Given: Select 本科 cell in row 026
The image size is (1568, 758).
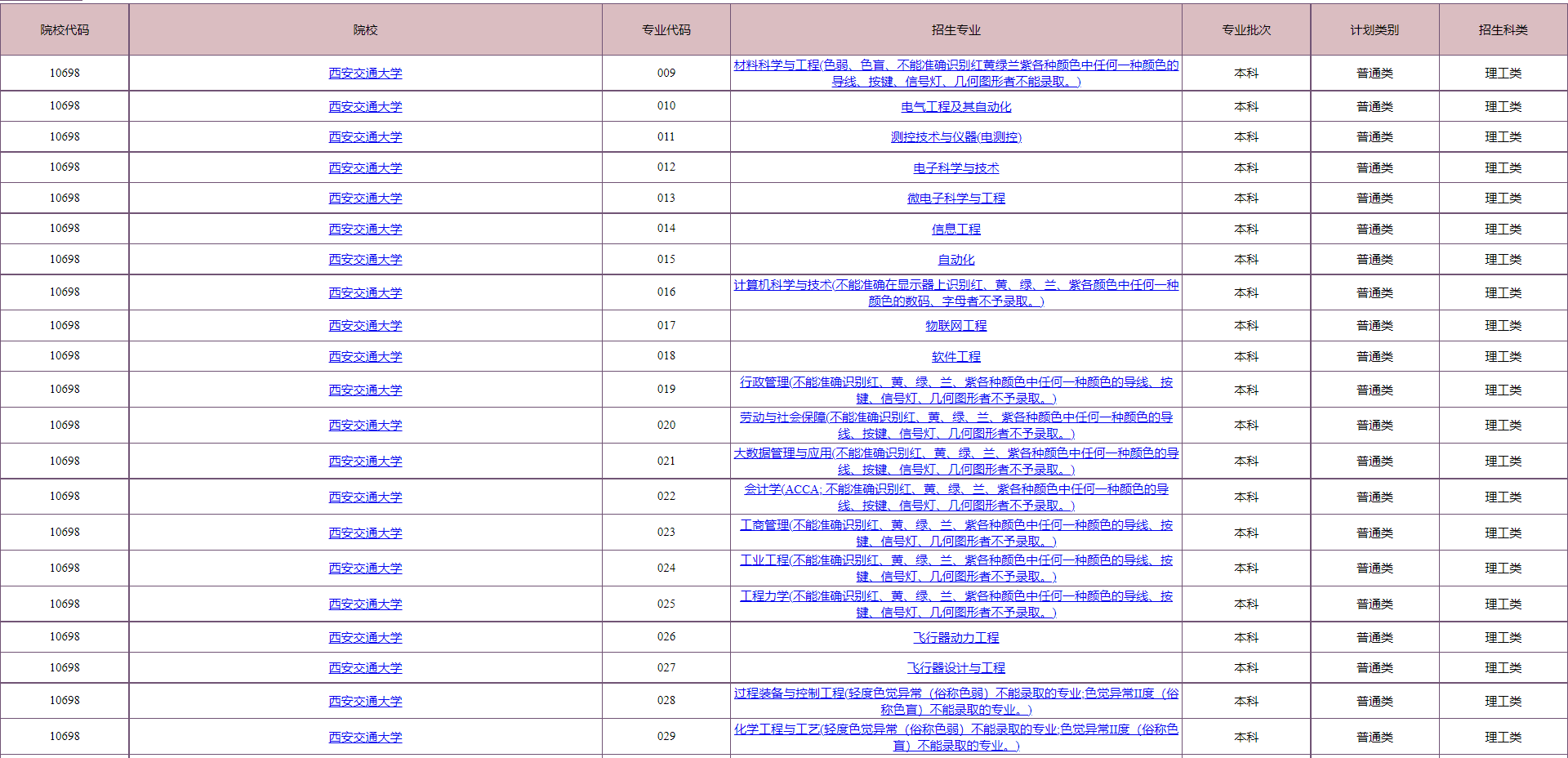Looking at the screenshot, I should (x=1246, y=638).
